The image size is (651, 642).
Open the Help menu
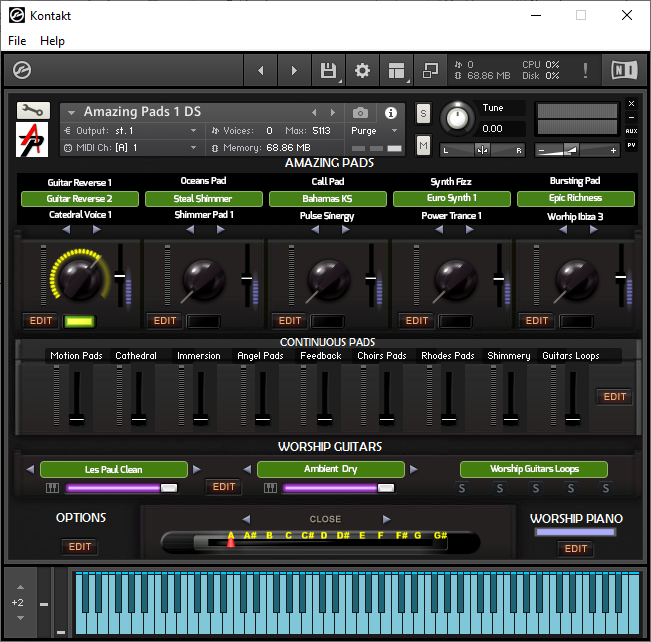click(x=52, y=41)
